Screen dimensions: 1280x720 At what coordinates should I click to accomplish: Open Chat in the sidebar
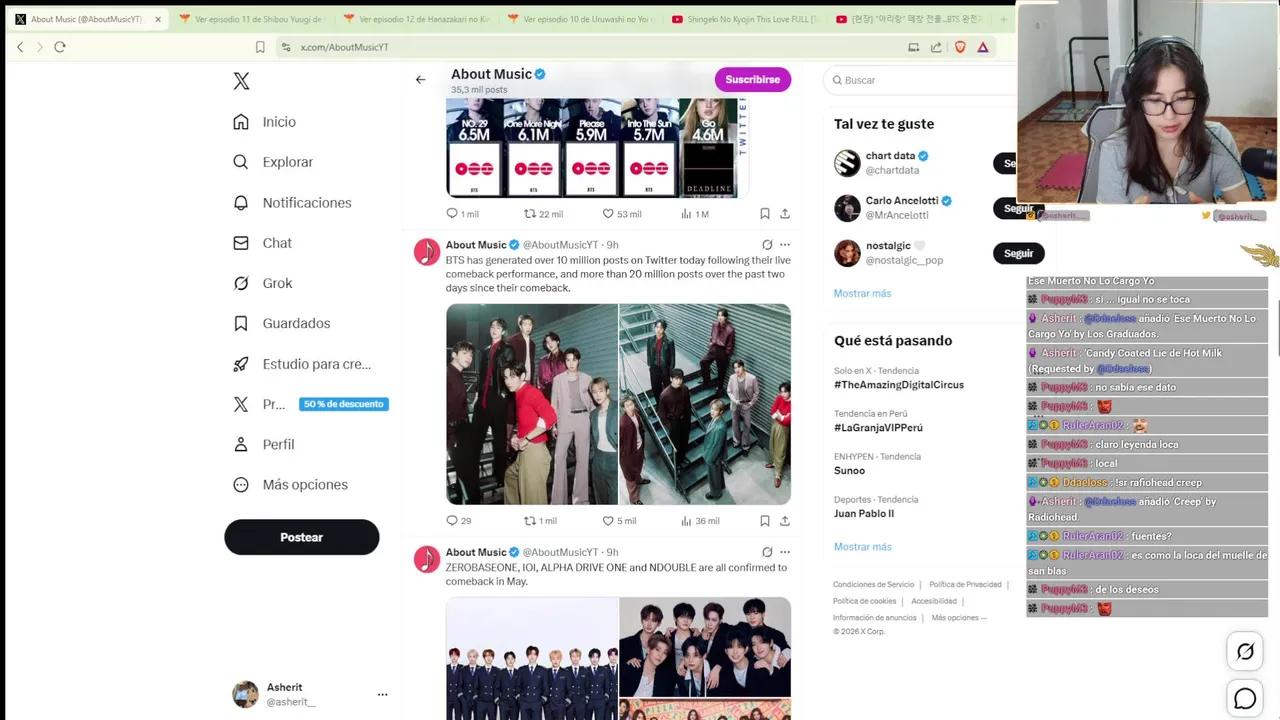click(263, 243)
